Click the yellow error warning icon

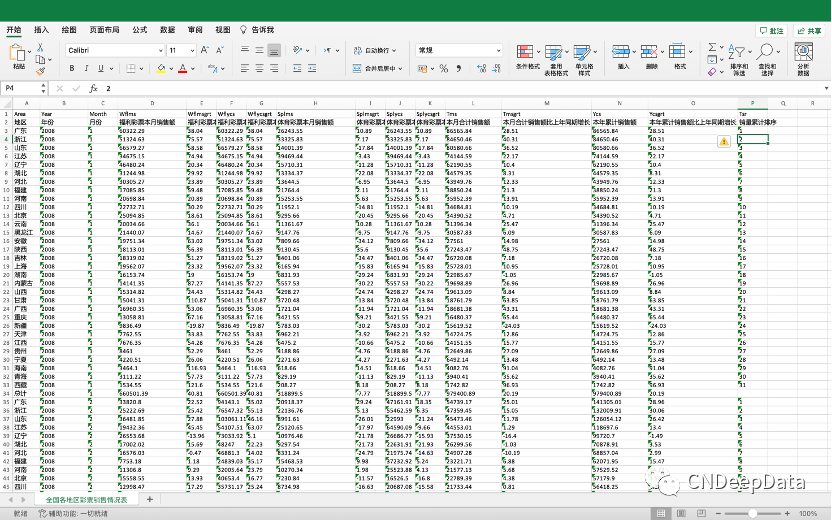(724, 141)
